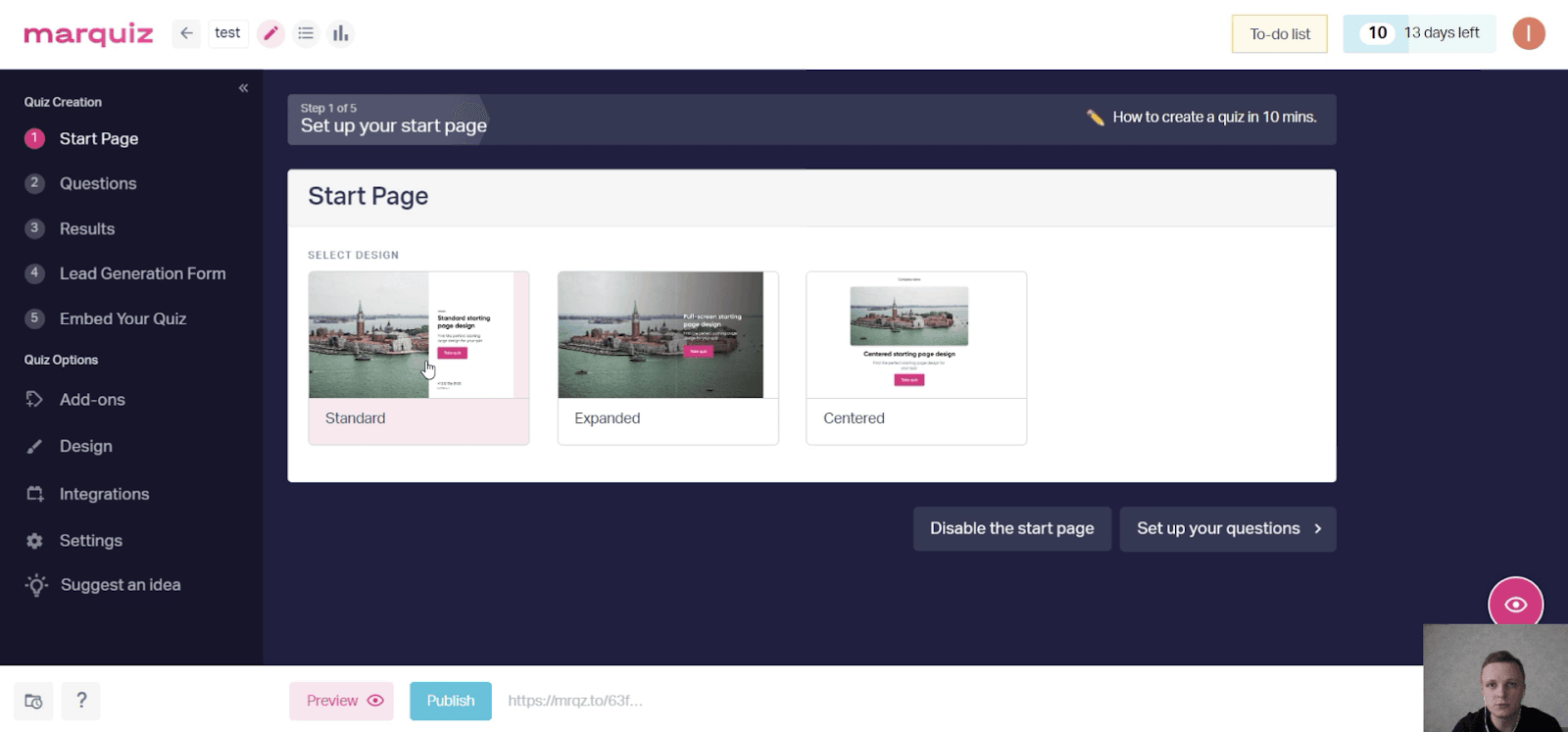
Task: Click the marquiz logo
Action: click(x=88, y=34)
